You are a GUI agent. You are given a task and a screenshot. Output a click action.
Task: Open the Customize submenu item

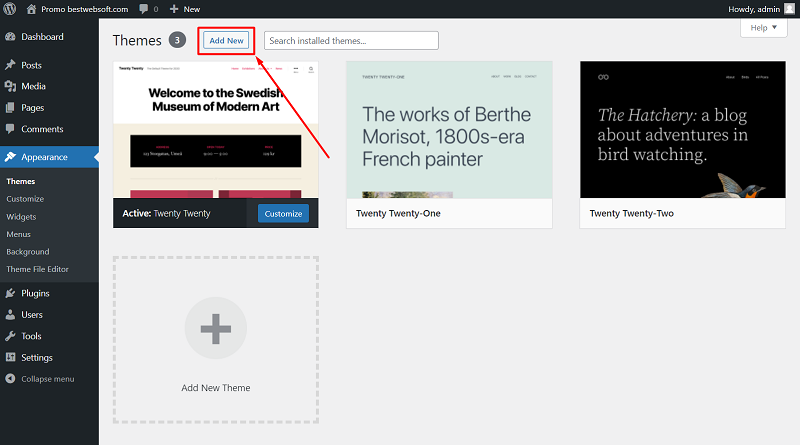[25, 199]
